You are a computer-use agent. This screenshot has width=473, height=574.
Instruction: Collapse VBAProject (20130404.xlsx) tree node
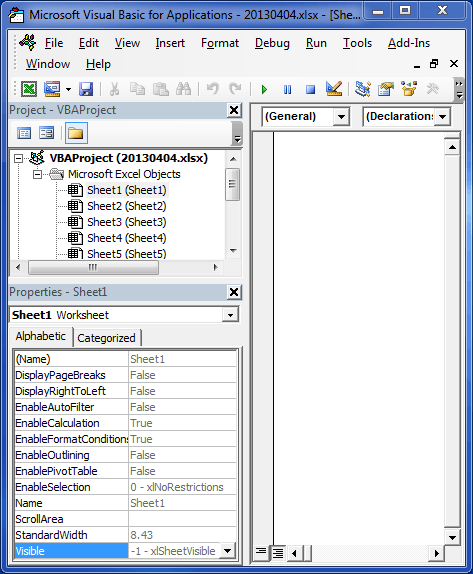(x=18, y=159)
